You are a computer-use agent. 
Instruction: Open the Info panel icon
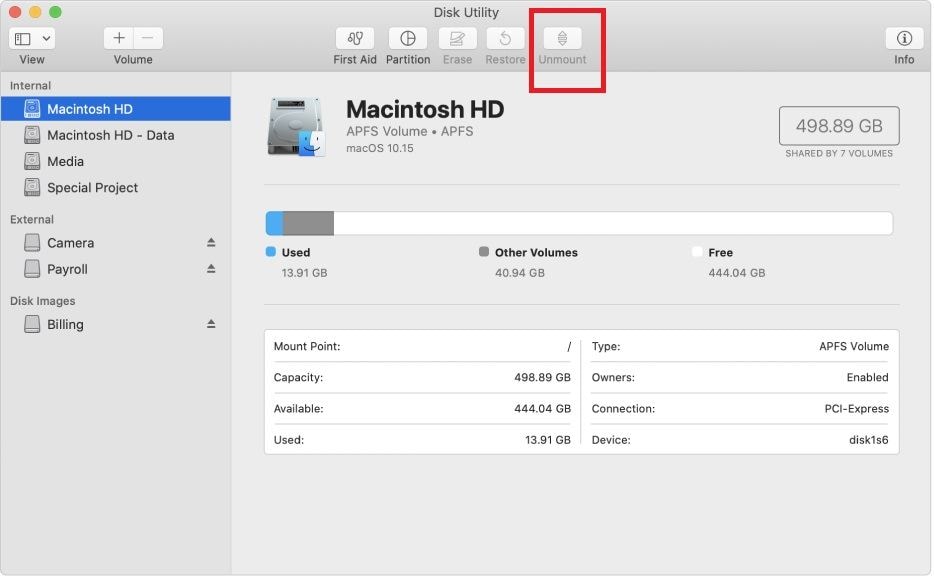point(904,39)
